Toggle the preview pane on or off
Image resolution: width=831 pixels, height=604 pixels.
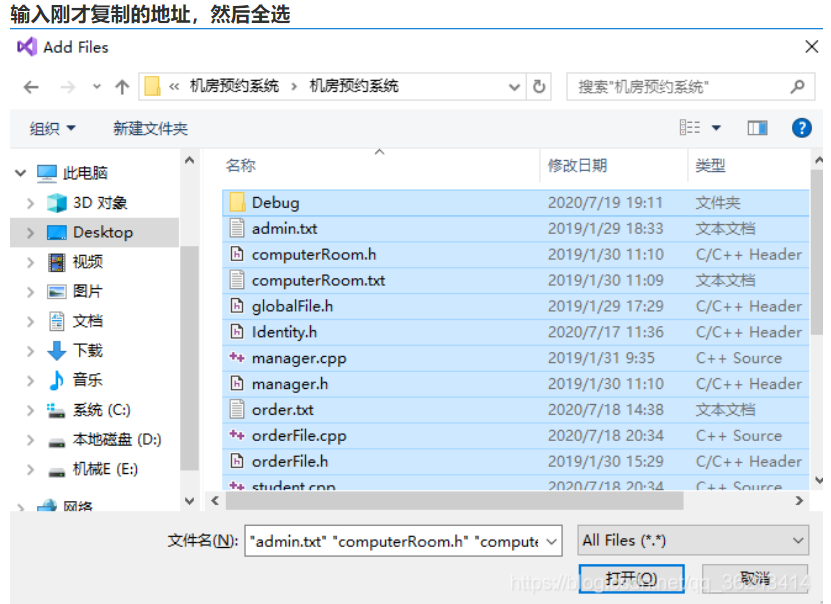(x=757, y=127)
